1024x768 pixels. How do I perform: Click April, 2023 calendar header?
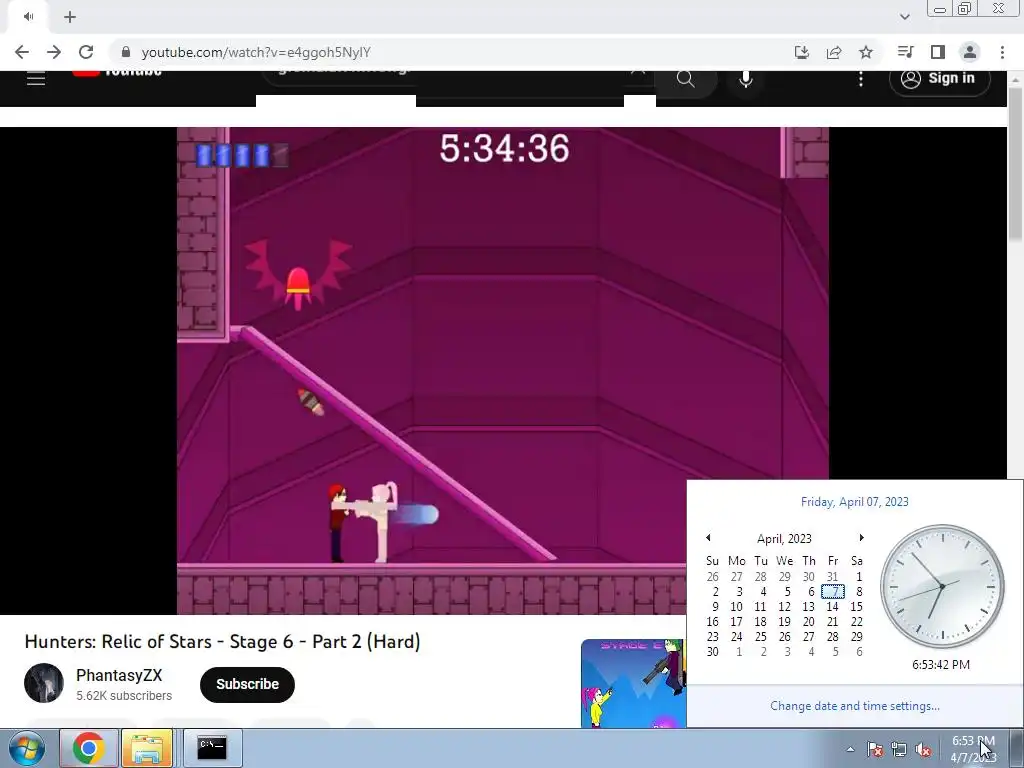pos(784,539)
